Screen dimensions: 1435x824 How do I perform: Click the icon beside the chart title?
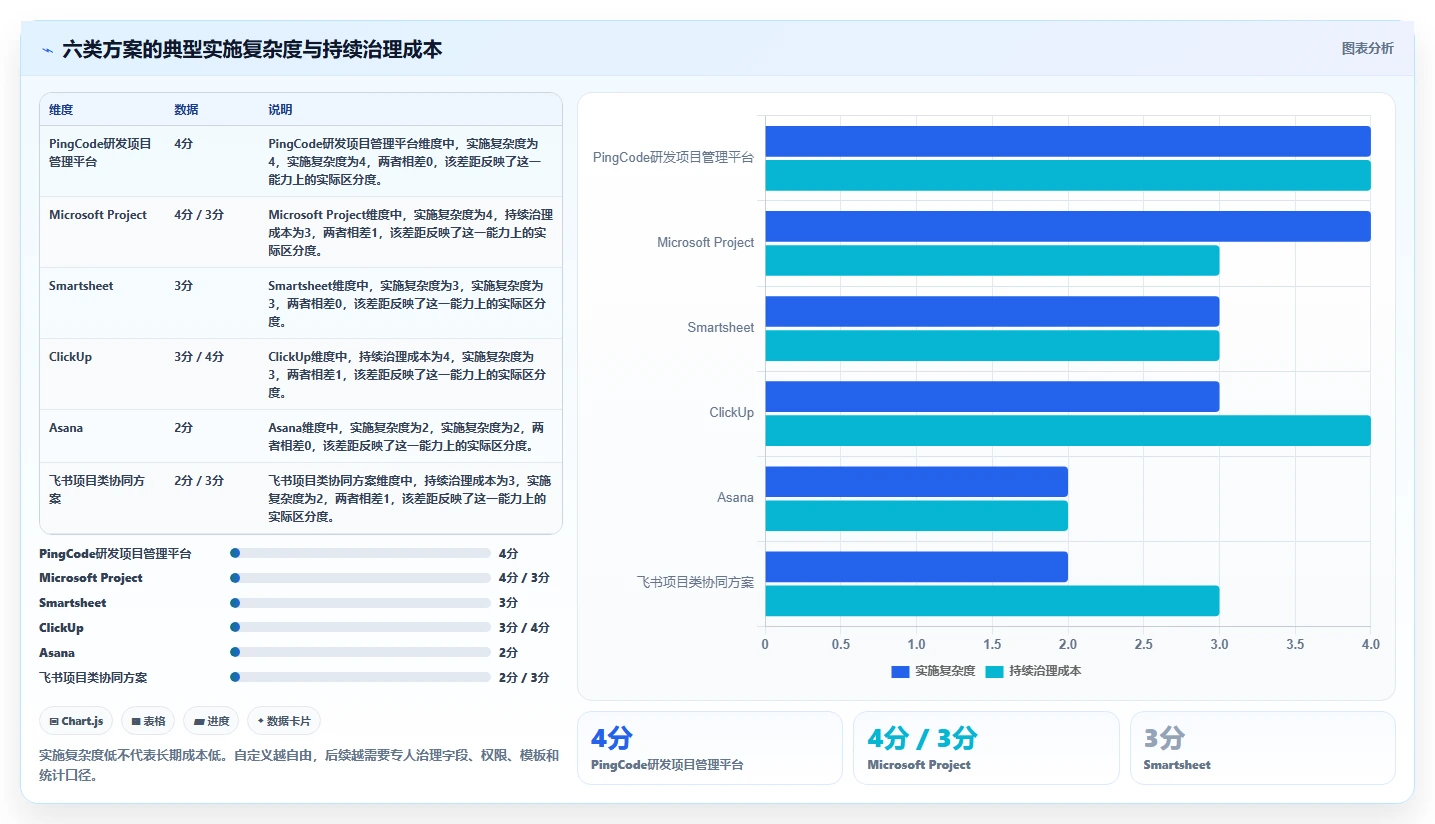[47, 50]
